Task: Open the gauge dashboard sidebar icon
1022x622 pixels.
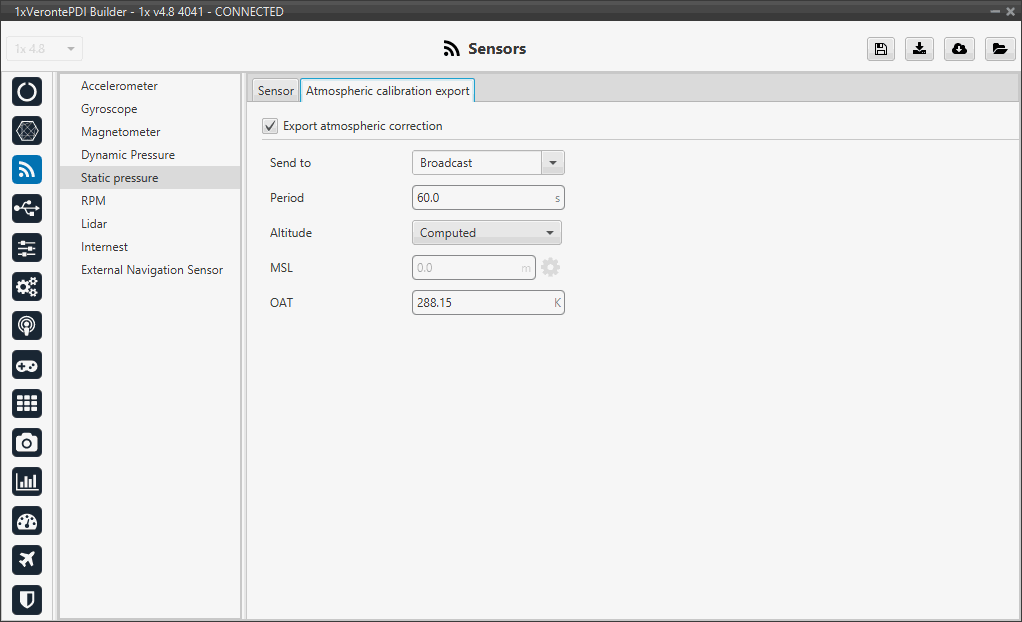Action: coord(27,520)
